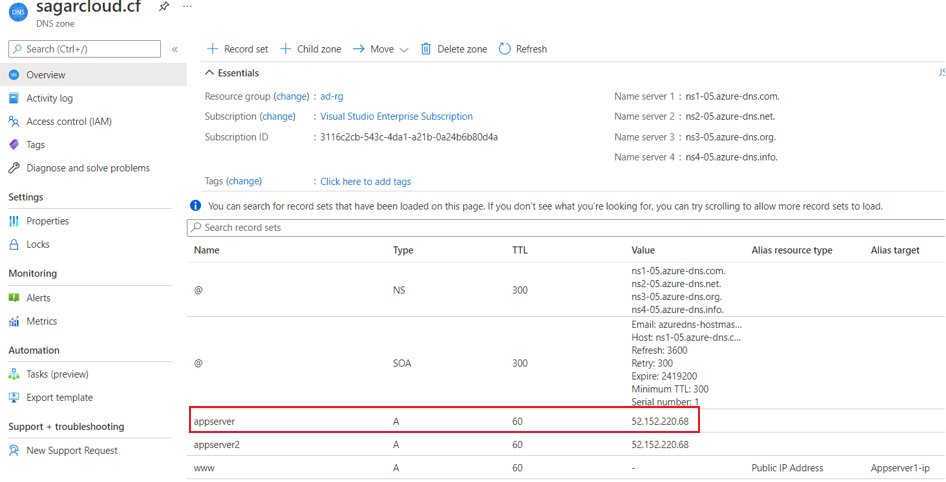This screenshot has width=946, height=482.
Task: Click 'Click here to add tags' link
Action: click(x=365, y=182)
